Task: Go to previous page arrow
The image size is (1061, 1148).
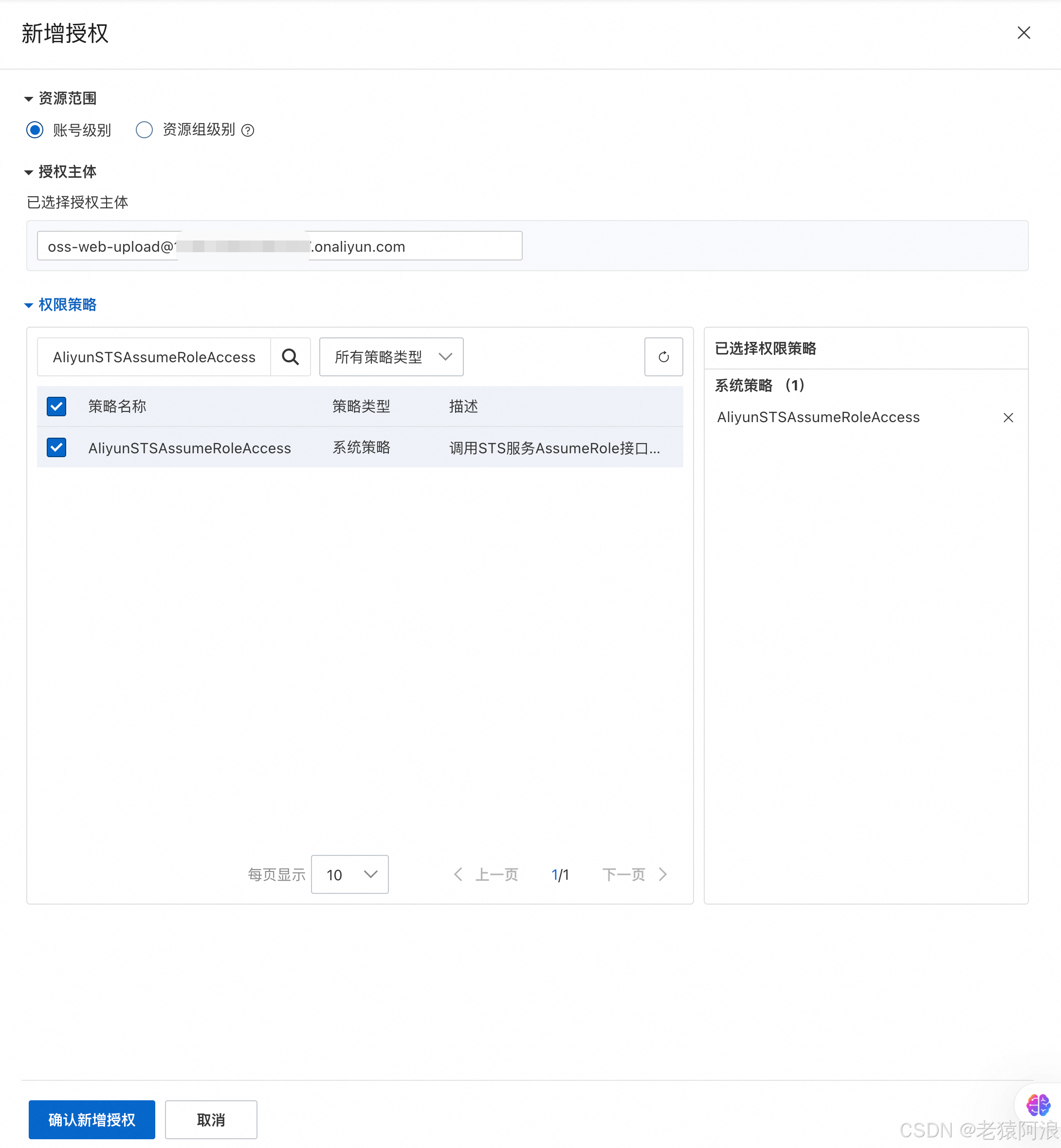Action: point(457,874)
